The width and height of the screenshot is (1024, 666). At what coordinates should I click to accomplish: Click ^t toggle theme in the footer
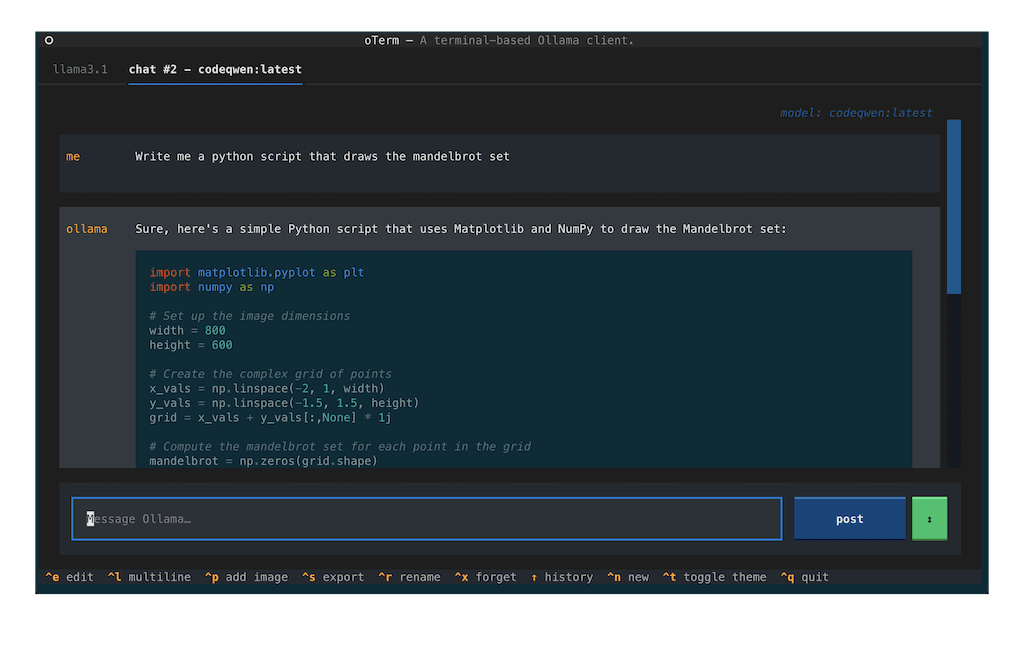coord(714,577)
